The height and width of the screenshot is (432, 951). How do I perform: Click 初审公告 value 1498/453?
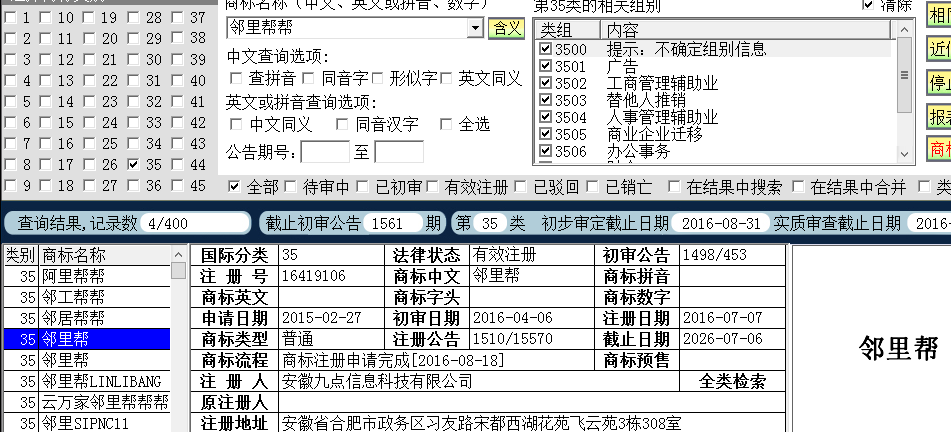714,255
